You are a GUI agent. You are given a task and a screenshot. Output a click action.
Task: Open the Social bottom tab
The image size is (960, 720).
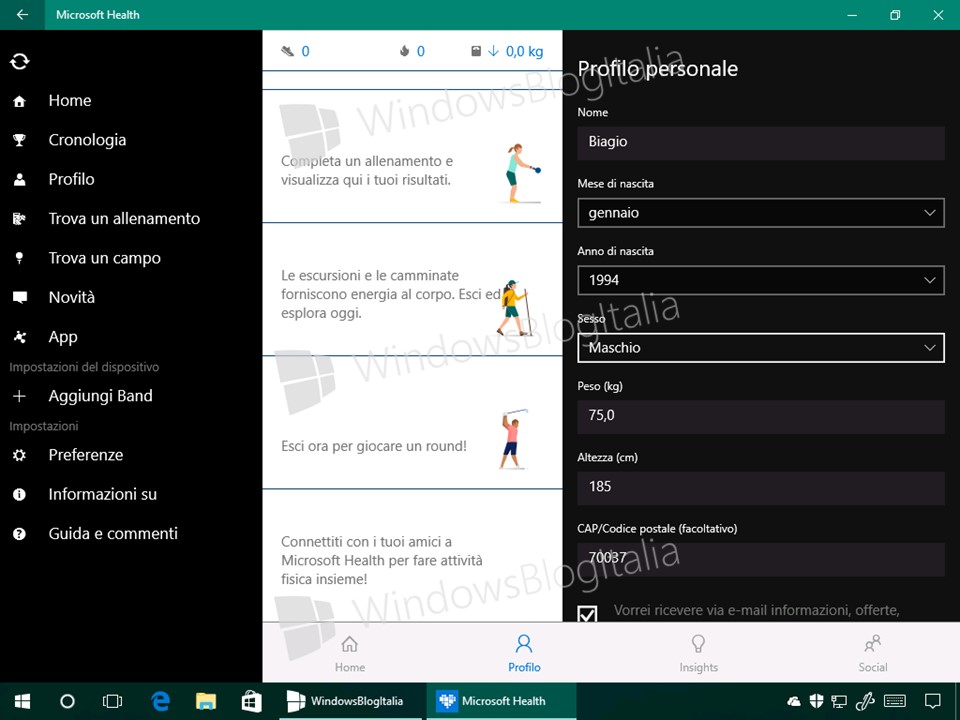[x=872, y=653]
